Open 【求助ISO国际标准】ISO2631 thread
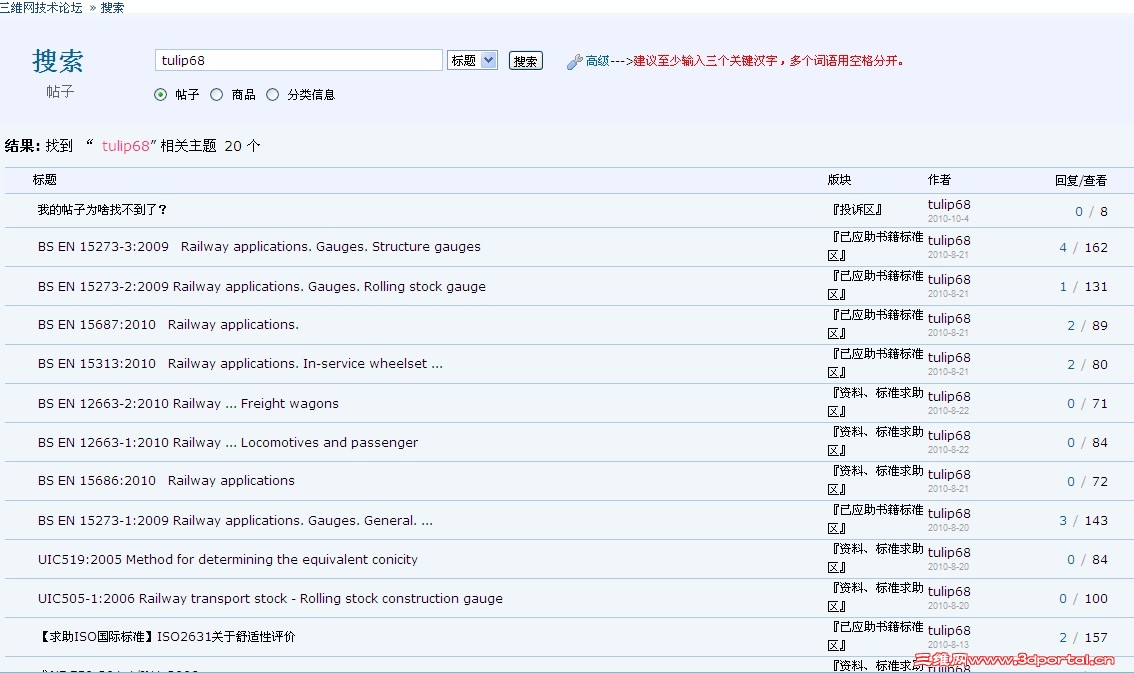Viewport: 1134px width, 673px height. point(166,637)
